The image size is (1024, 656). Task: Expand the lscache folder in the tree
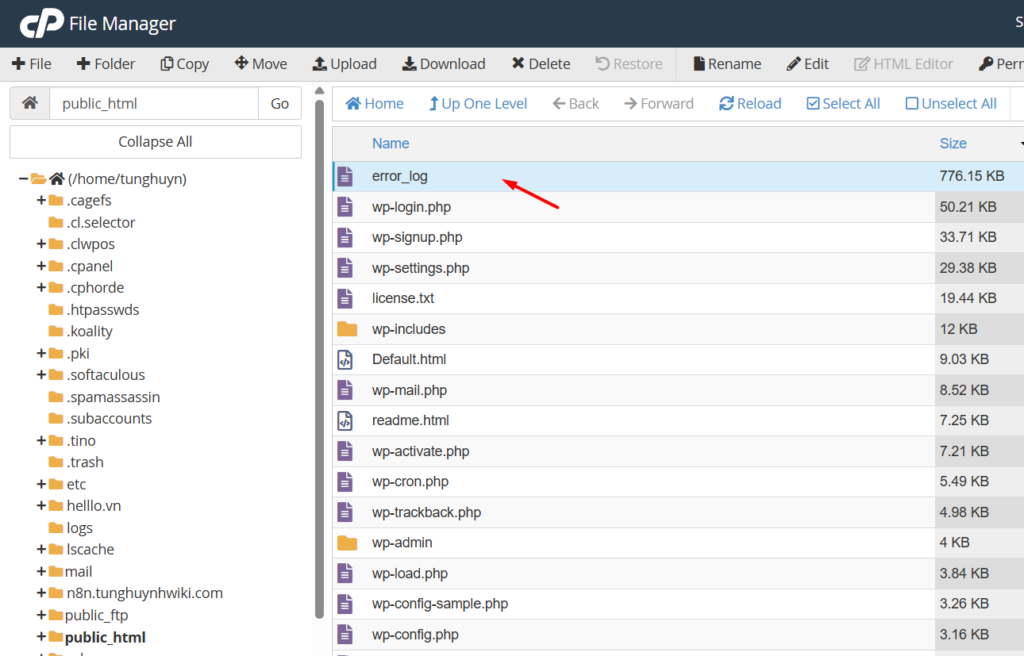pyautogui.click(x=41, y=549)
